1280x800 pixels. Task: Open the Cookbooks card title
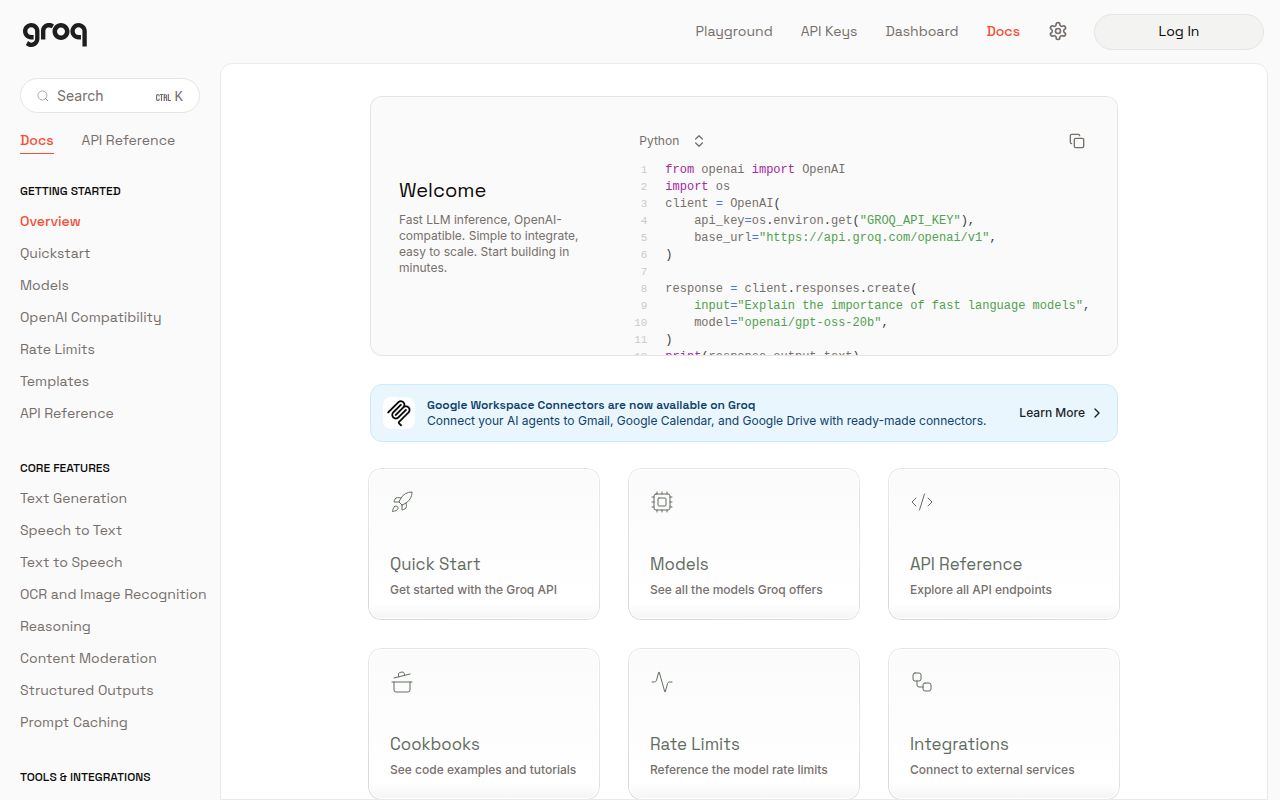[x=435, y=744]
